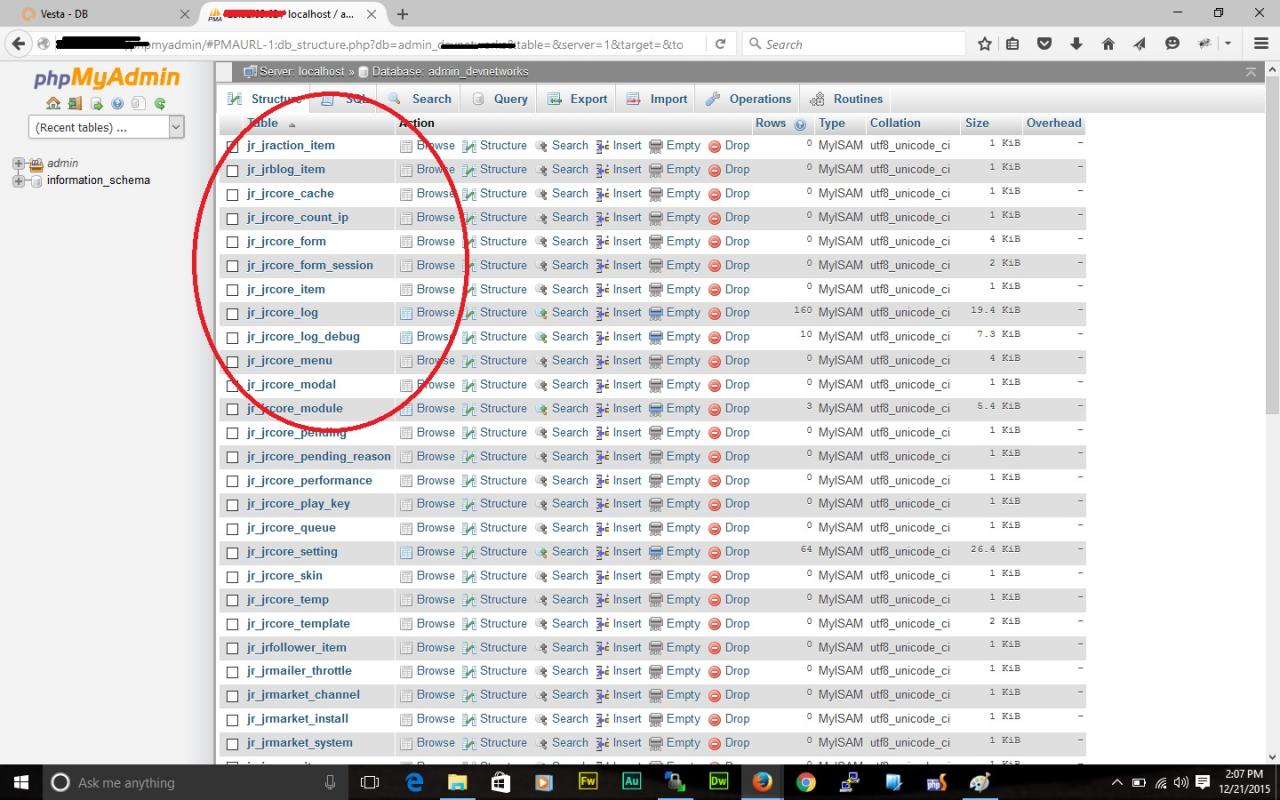Check the jr_jrcore_setting row checkbox
This screenshot has height=800, width=1280.
[233, 553]
